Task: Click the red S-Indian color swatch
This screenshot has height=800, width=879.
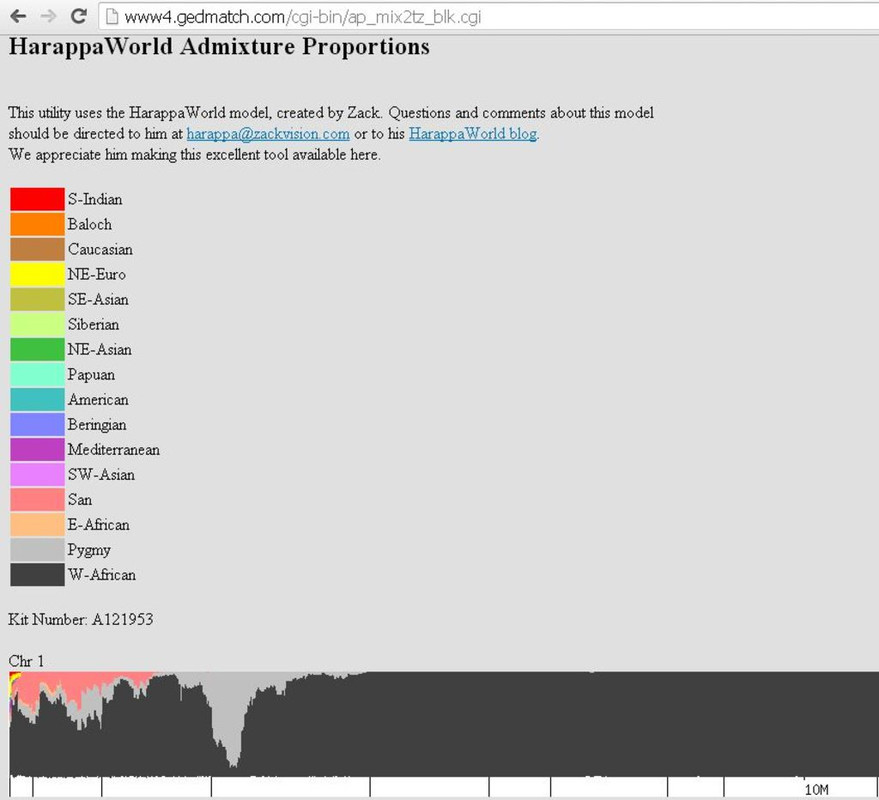Action: point(38,200)
